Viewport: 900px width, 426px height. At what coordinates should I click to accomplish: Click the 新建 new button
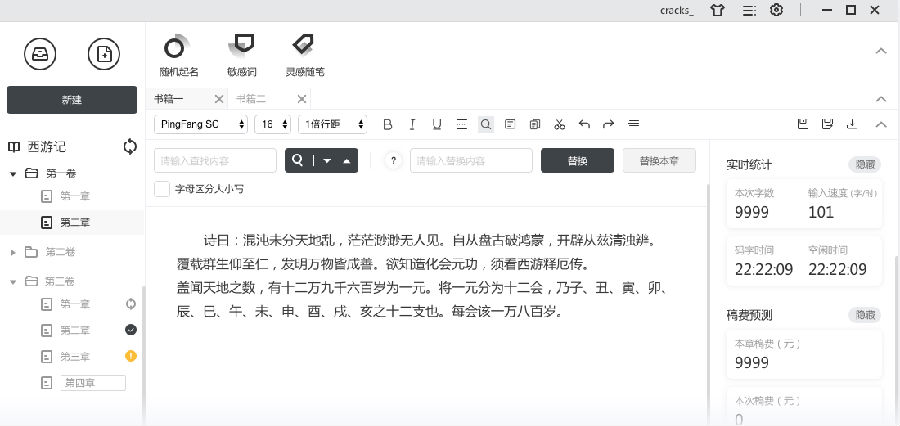72,100
